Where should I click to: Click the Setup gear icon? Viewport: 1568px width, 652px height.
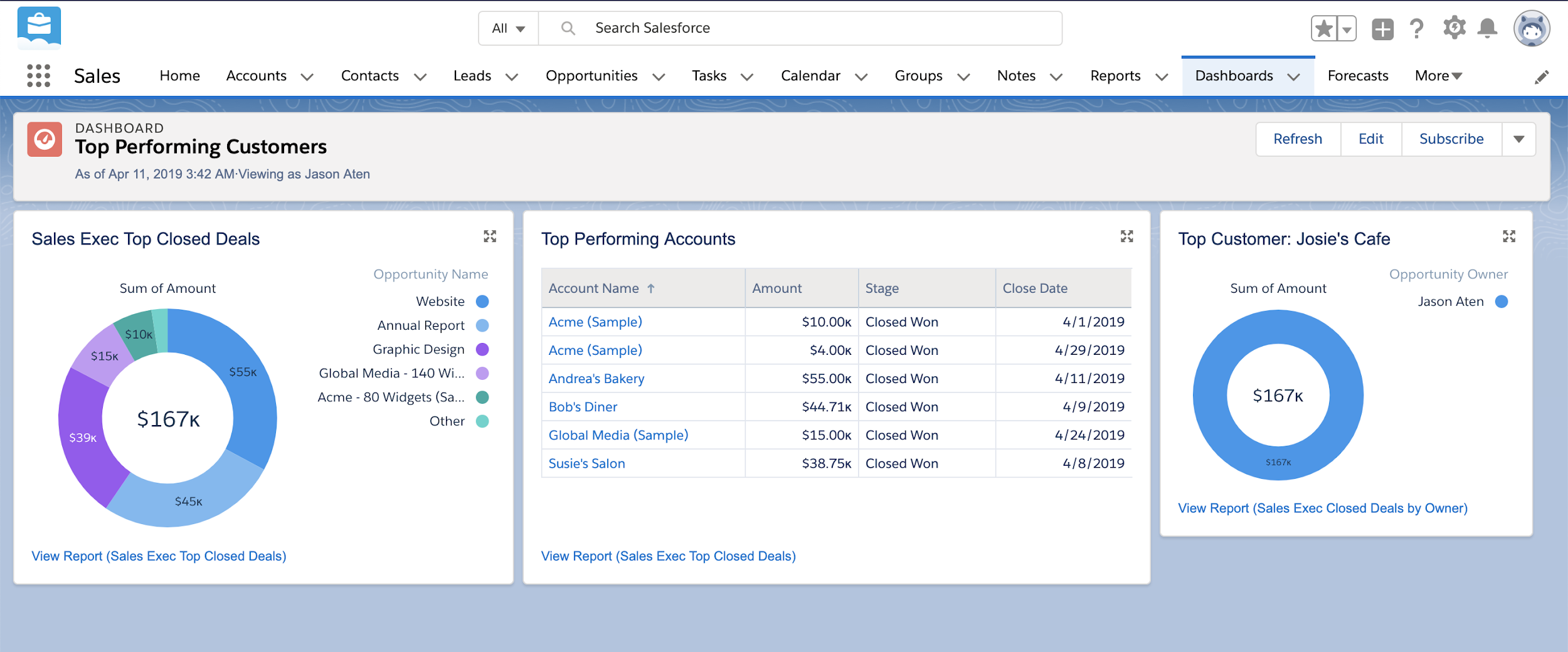[1455, 28]
